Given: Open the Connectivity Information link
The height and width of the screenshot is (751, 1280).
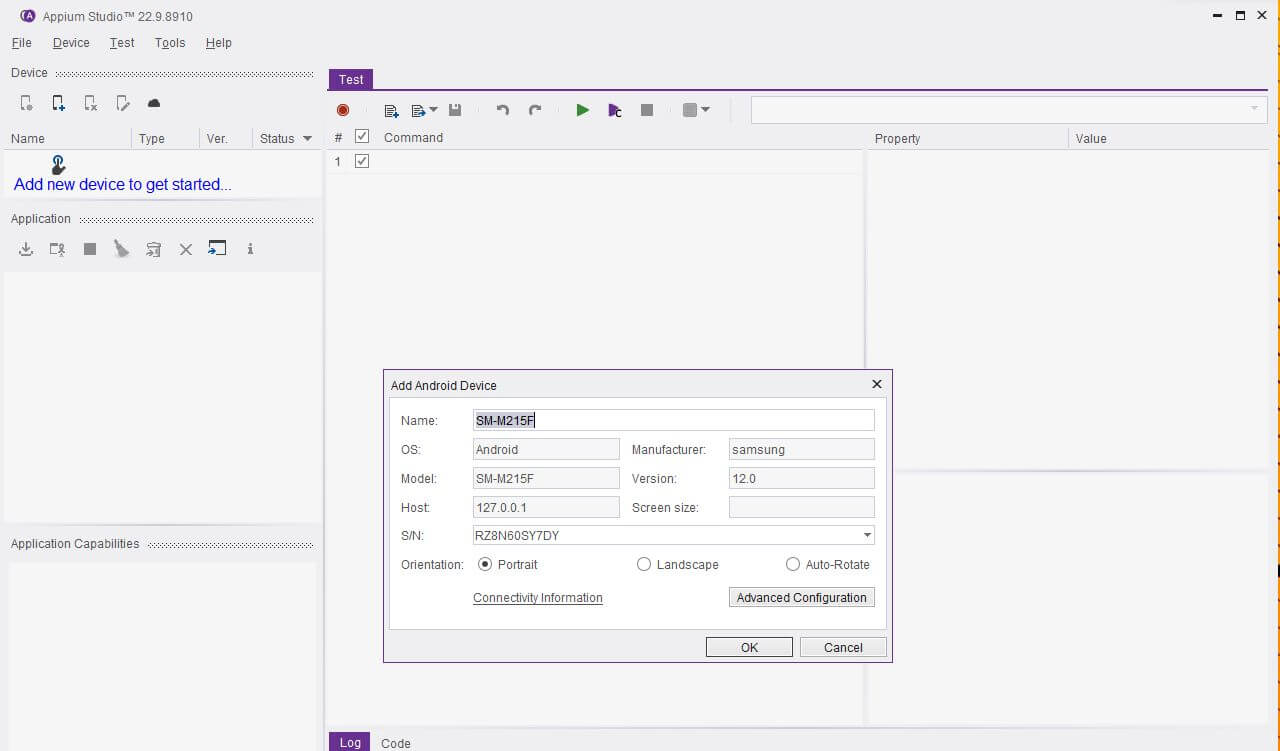Looking at the screenshot, I should (537, 598).
